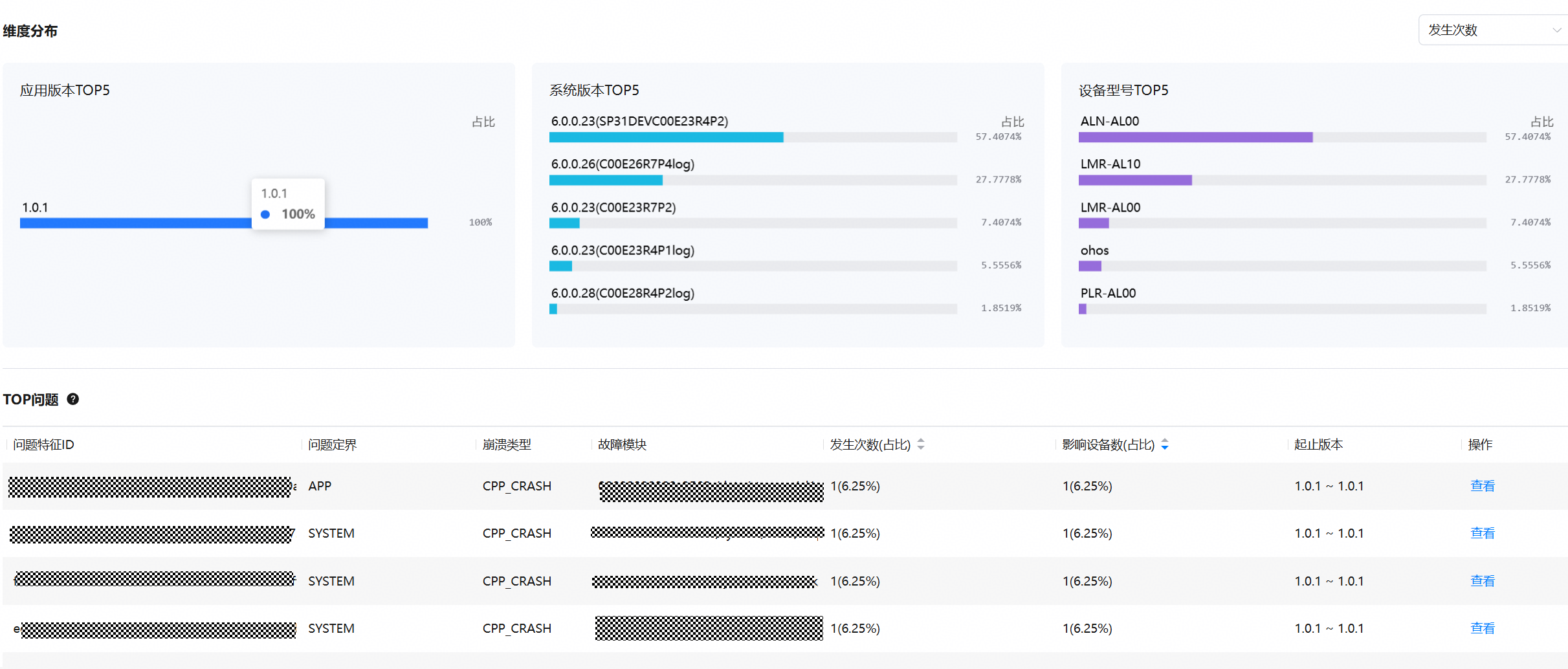The width and height of the screenshot is (1568, 669).
Task: Click the 6.0.0.26(C00E26R7P4log) bar
Action: click(x=606, y=180)
